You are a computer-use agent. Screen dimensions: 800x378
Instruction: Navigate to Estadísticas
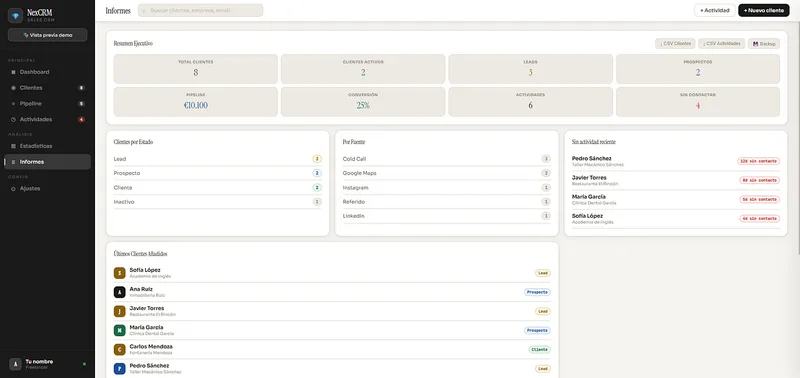(47, 146)
